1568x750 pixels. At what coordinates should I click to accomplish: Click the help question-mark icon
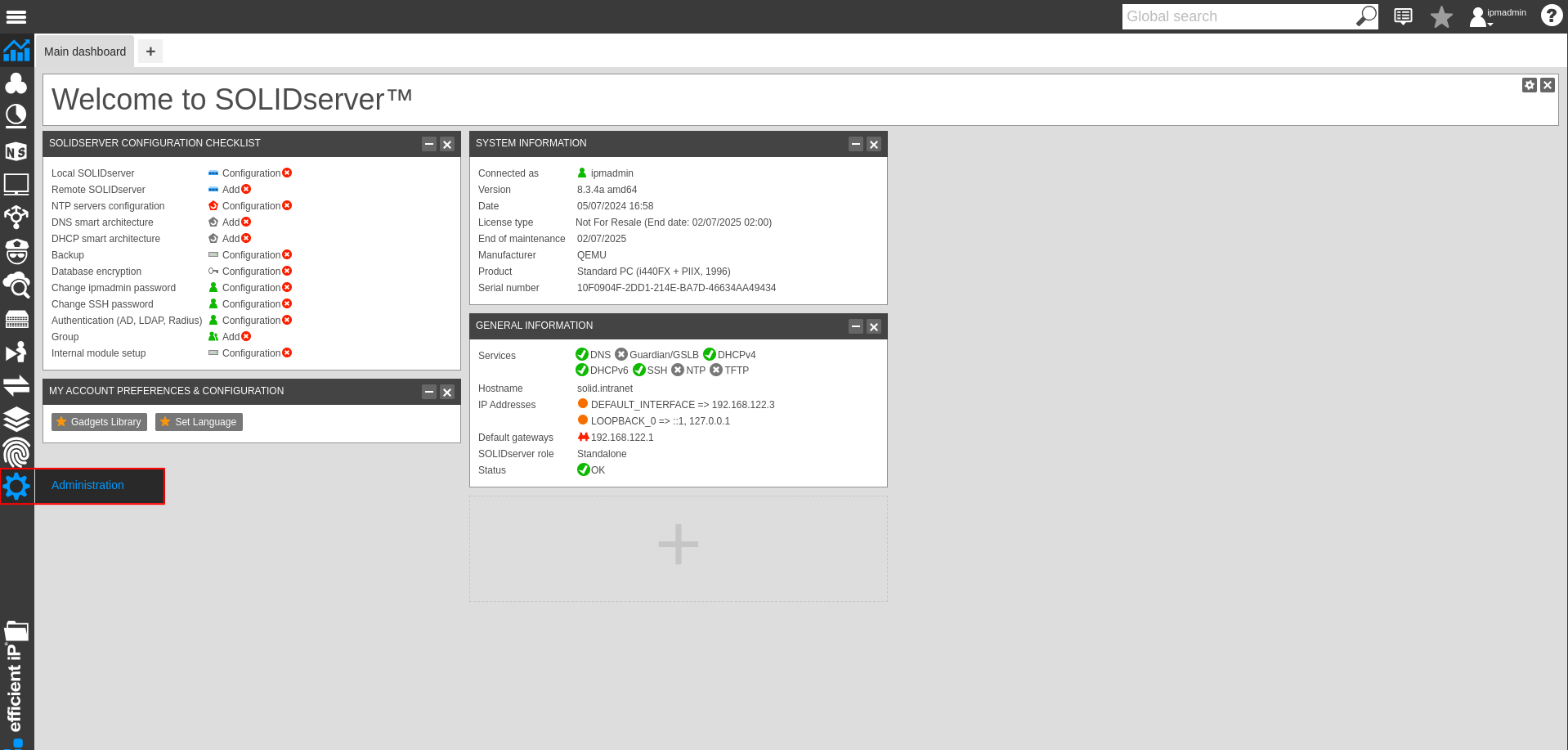click(1551, 16)
